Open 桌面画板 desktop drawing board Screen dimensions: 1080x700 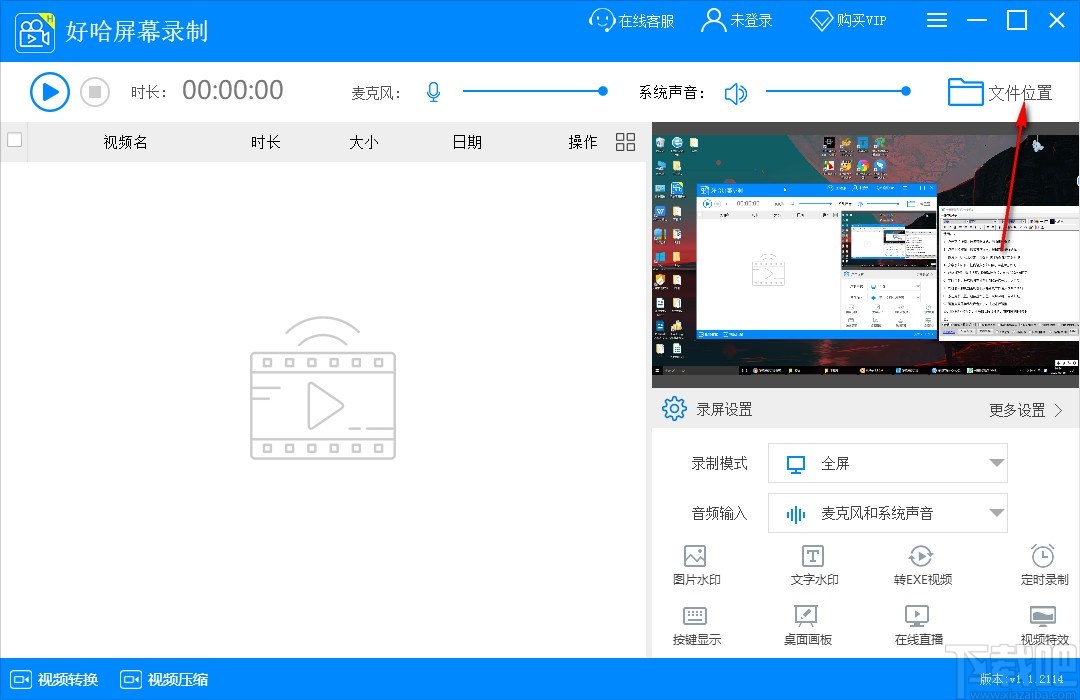point(807,625)
